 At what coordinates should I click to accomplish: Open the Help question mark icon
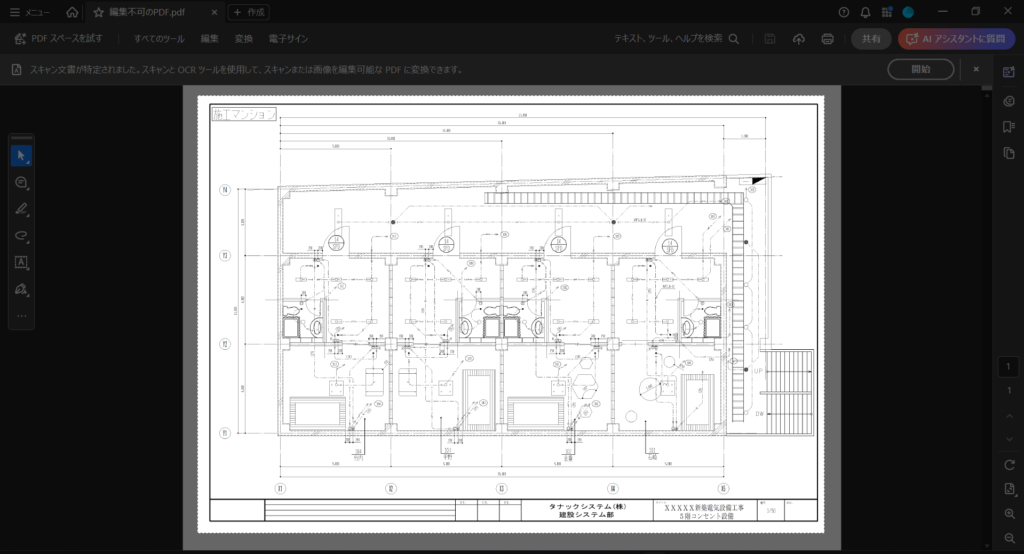(844, 12)
